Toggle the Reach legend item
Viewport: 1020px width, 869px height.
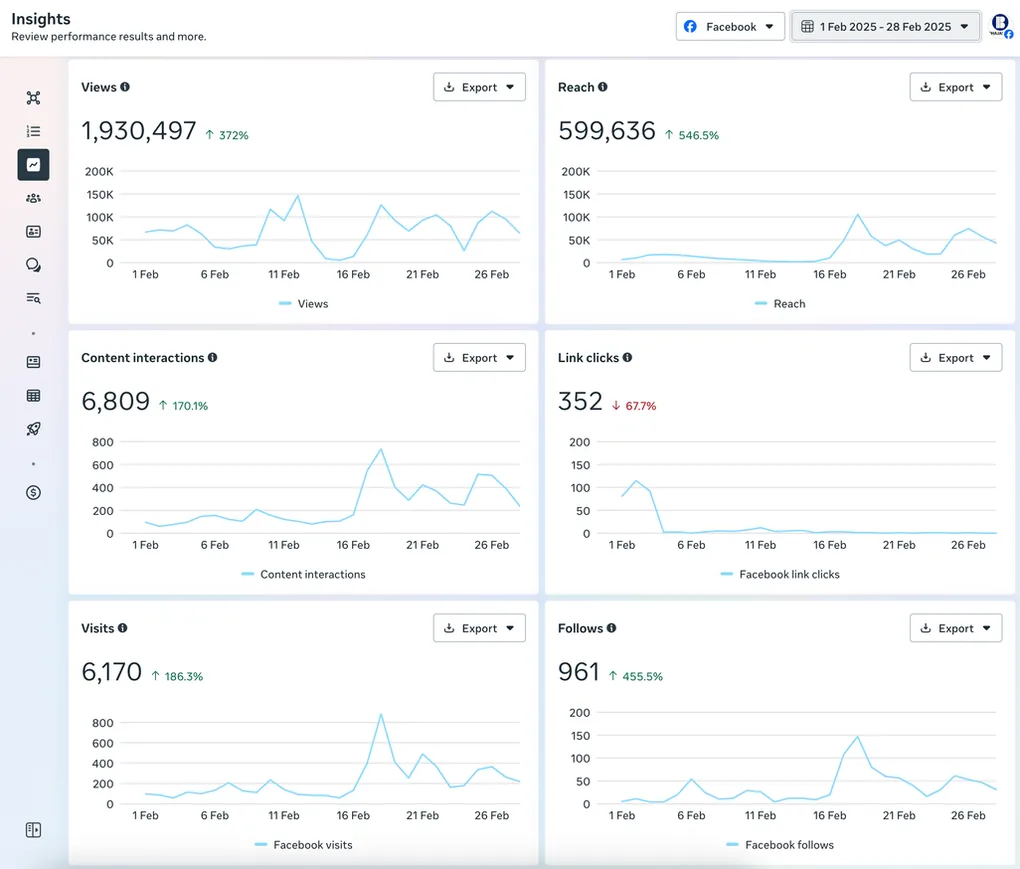tap(780, 304)
